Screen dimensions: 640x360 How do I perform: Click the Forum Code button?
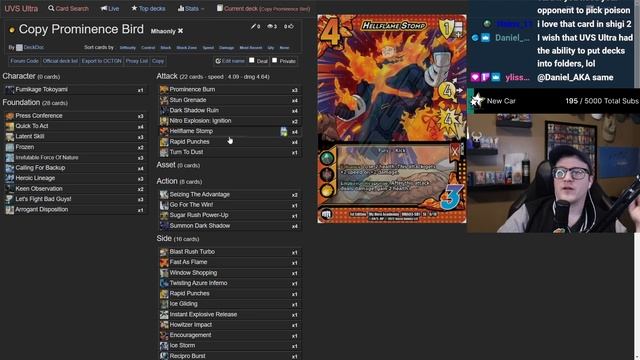tap(24, 61)
